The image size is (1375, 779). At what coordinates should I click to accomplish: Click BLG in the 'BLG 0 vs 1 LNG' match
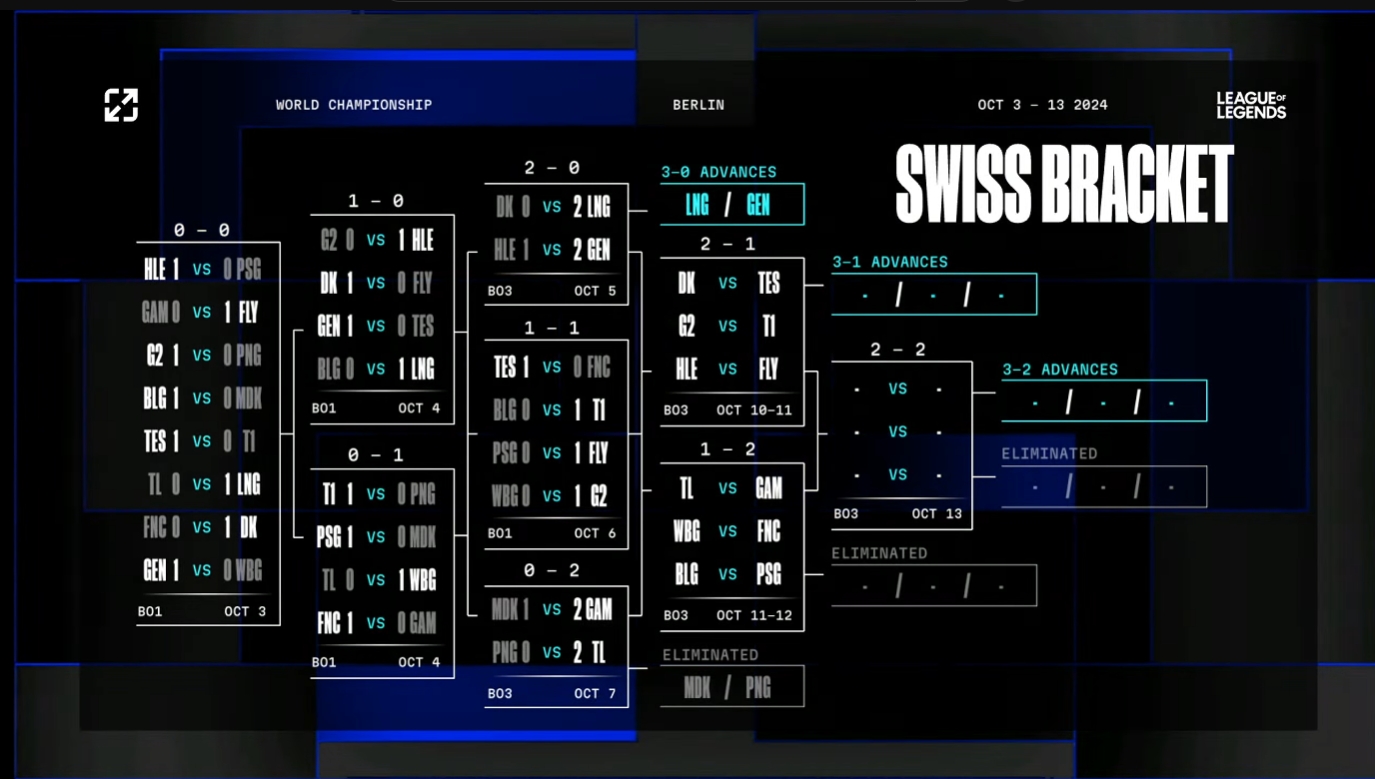pyautogui.click(x=328, y=369)
